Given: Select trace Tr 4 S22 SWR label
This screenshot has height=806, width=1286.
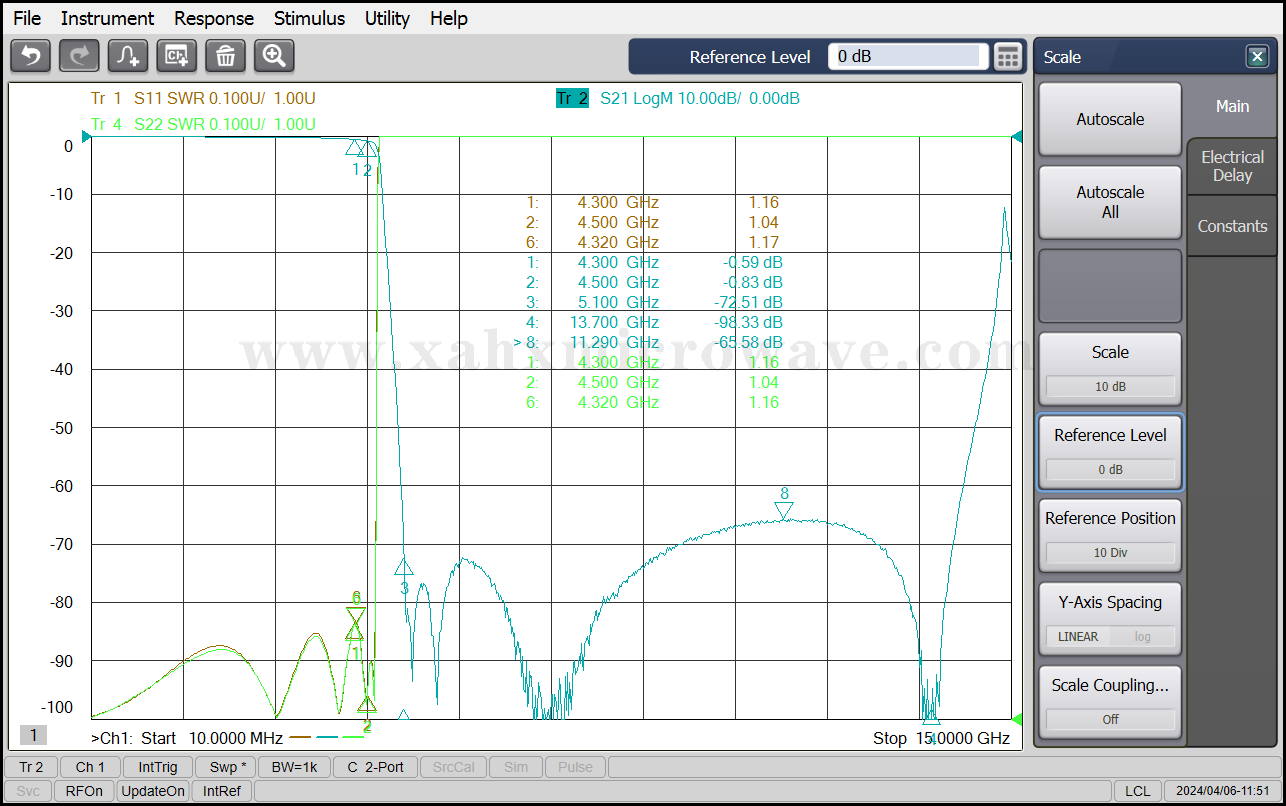Looking at the screenshot, I should click(203, 124).
